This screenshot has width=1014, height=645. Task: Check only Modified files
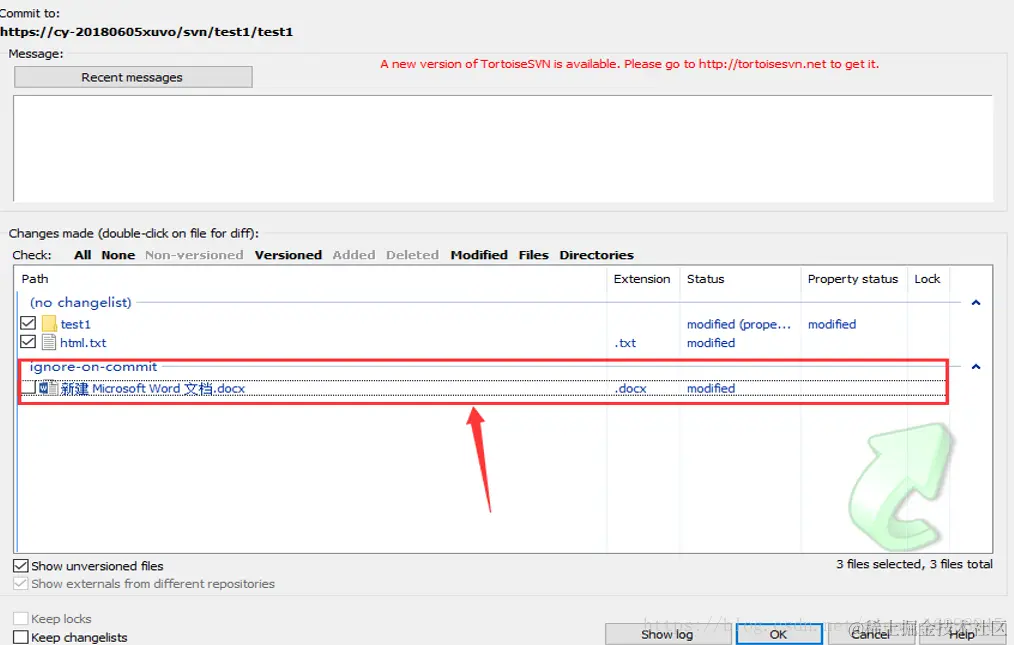click(479, 255)
